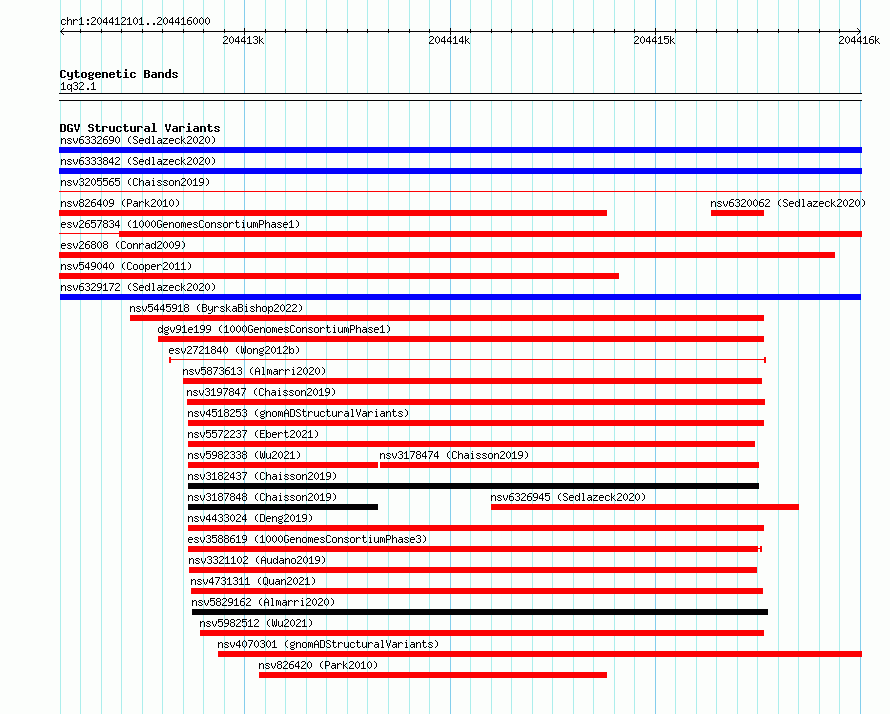Select the 1q32.1 band label

pyautogui.click(x=78, y=87)
